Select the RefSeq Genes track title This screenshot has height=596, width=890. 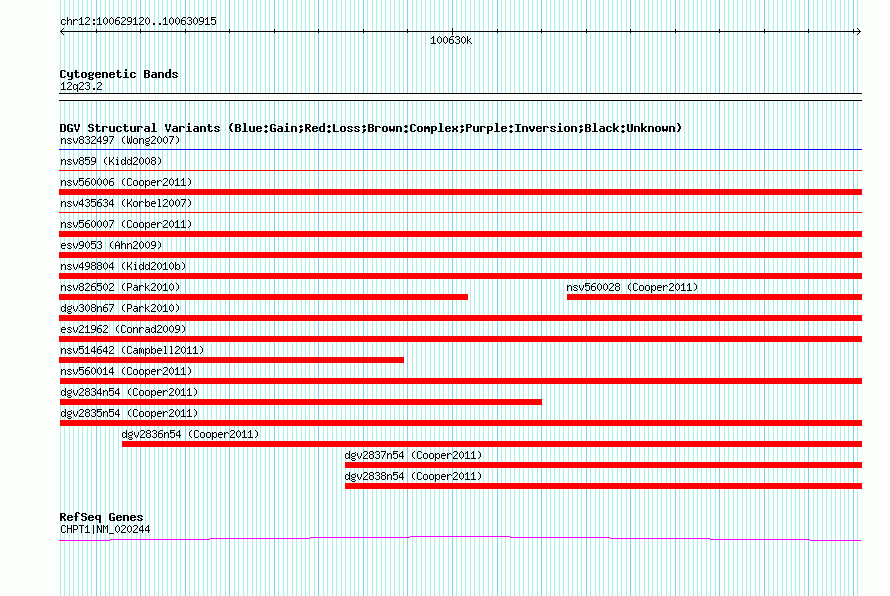102,517
